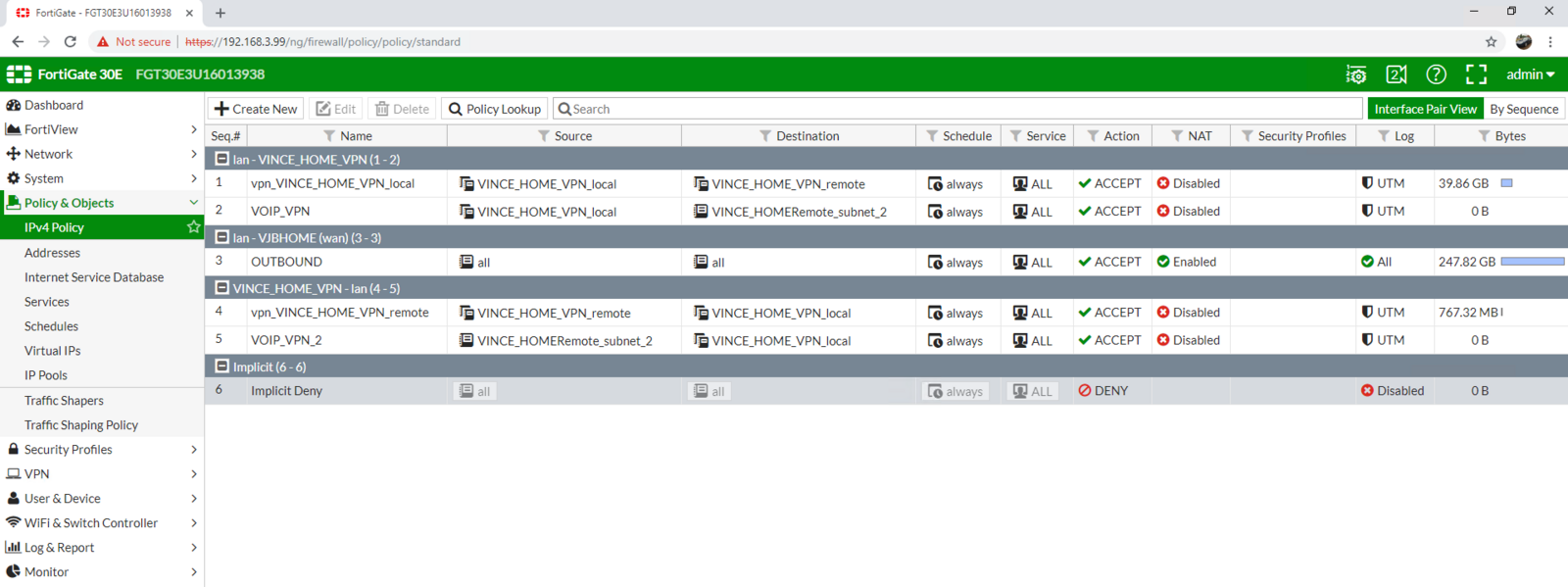The height and width of the screenshot is (587, 1568).
Task: Favorite the IPv4 Policy page star
Action: 193,227
